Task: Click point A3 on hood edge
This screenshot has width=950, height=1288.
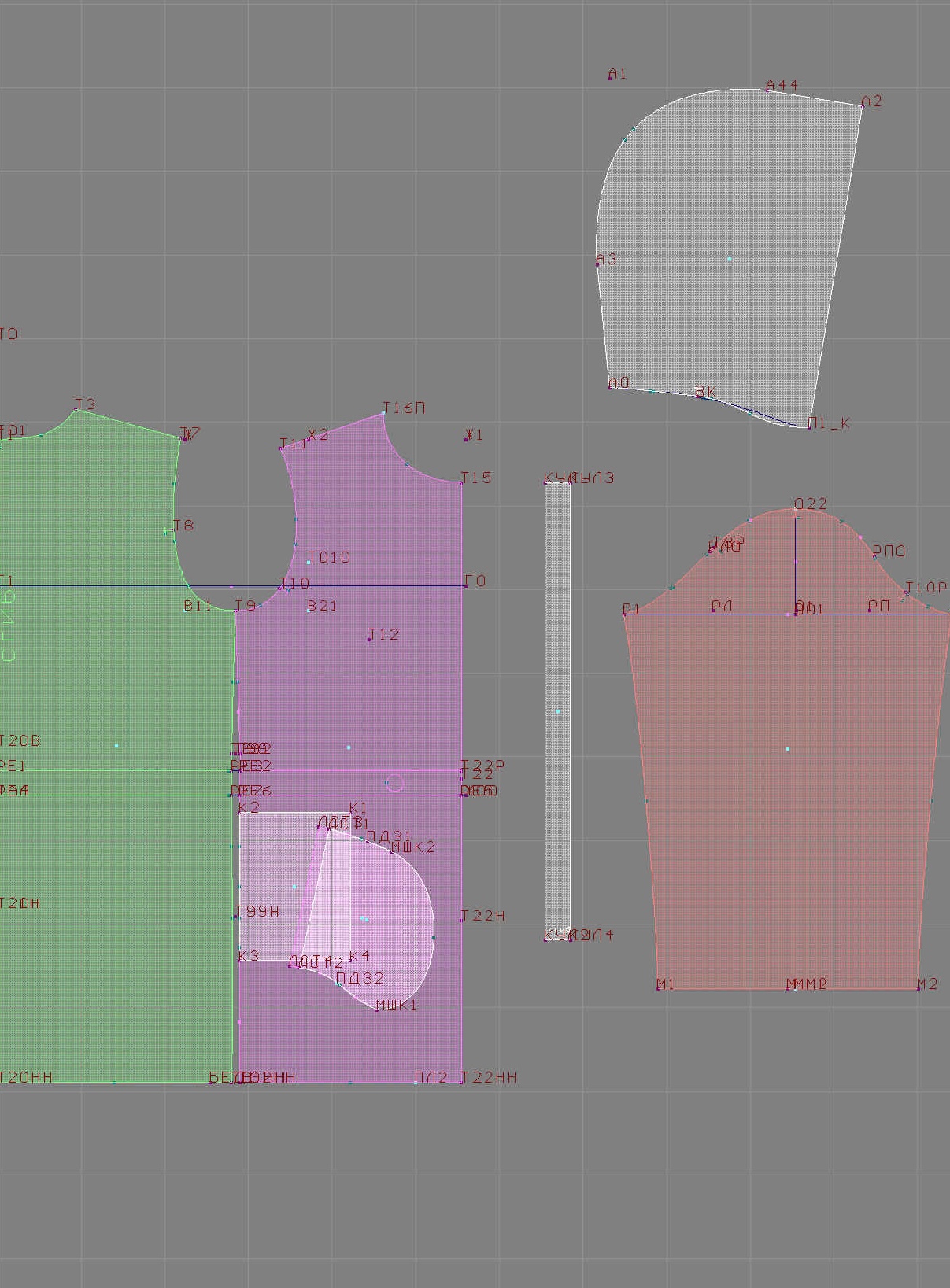Action: pos(598,263)
